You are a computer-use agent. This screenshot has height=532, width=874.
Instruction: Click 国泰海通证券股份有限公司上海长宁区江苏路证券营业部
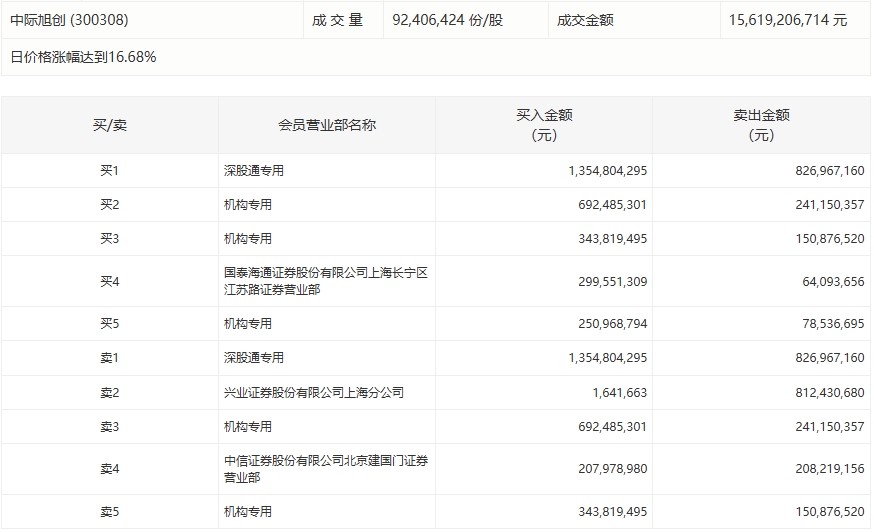[326, 281]
